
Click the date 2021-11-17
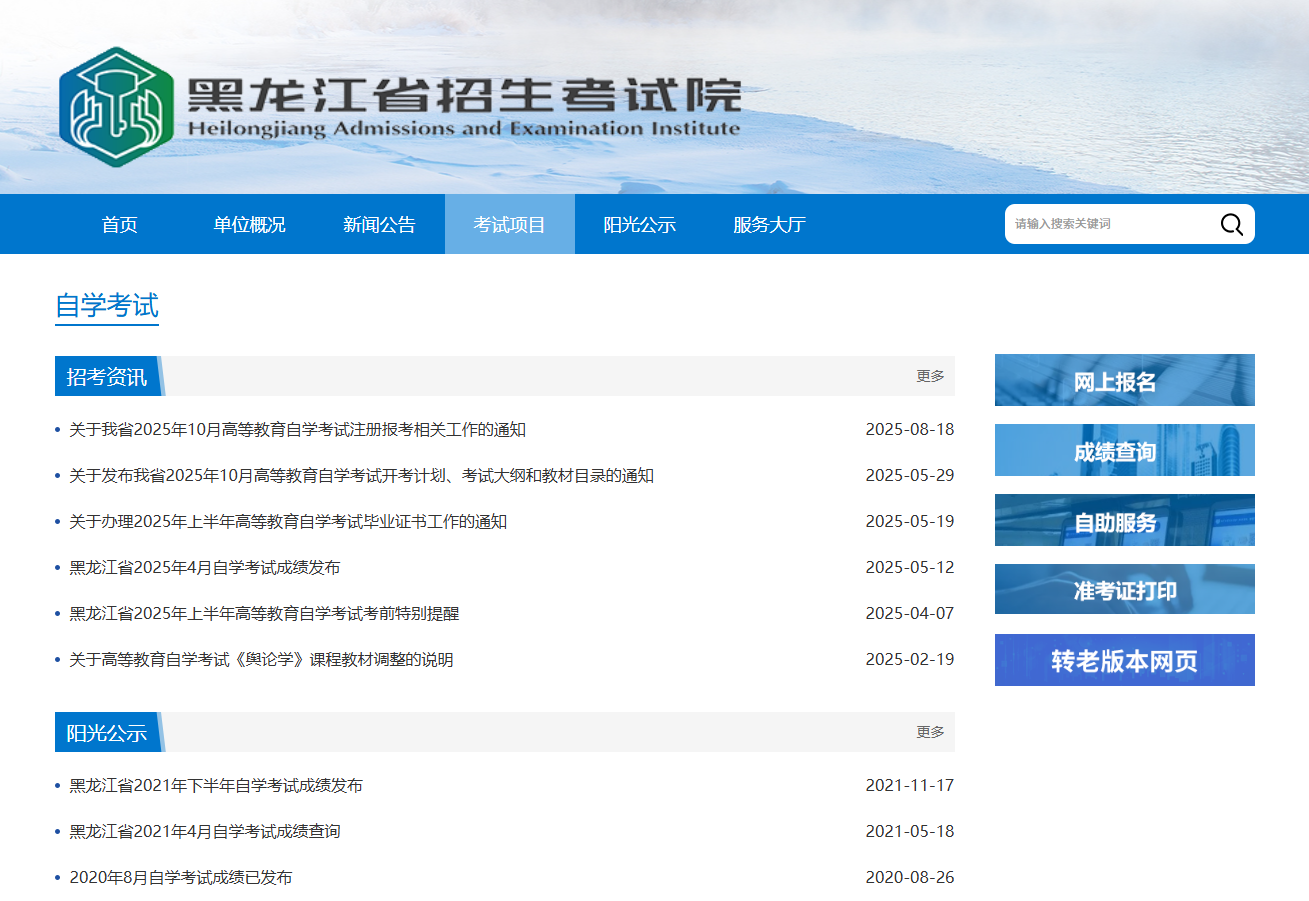tap(910, 786)
